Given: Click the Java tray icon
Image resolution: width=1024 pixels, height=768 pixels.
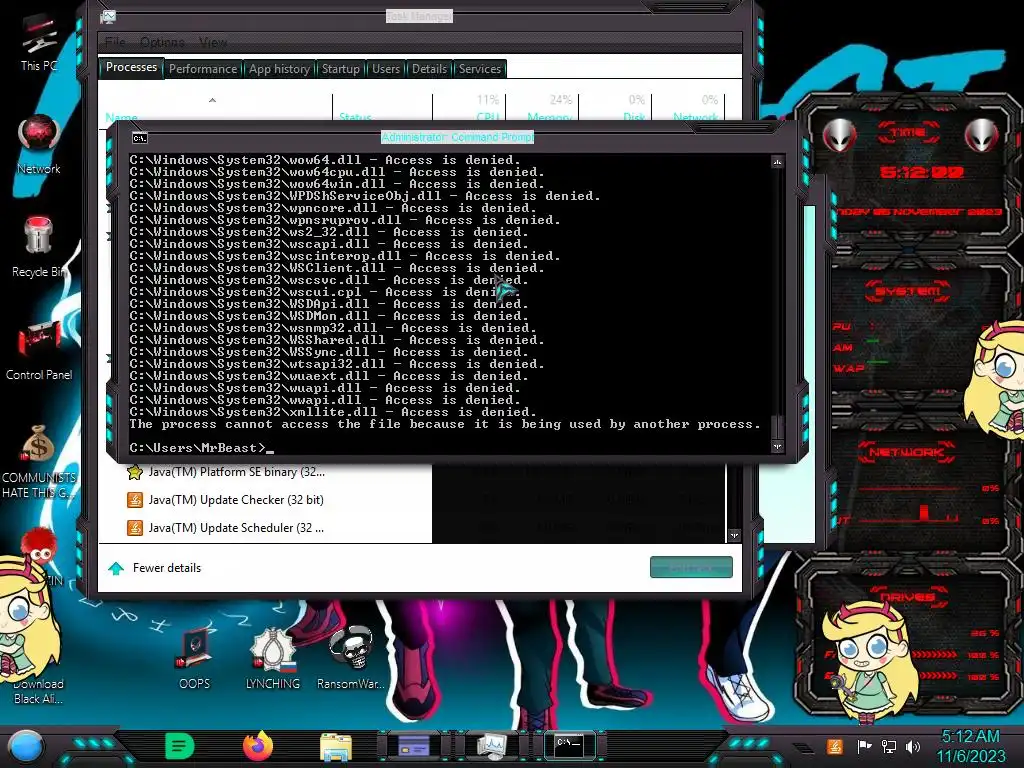Looking at the screenshot, I should 834,746.
